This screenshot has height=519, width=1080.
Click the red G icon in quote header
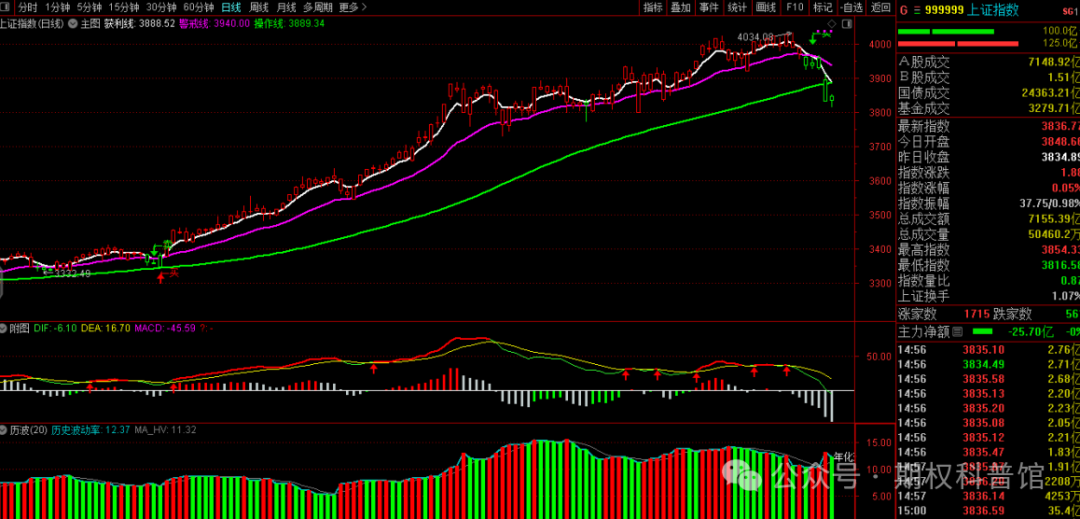[903, 10]
